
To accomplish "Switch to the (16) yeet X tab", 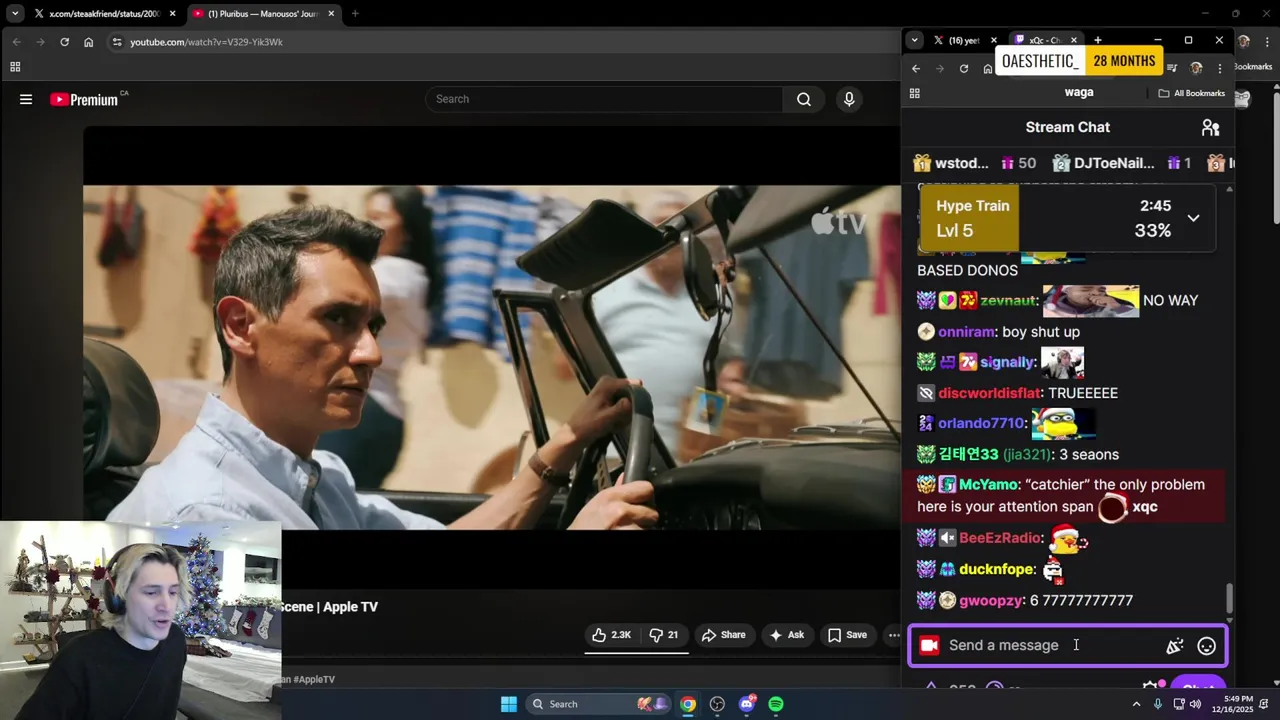I will click(964, 40).
